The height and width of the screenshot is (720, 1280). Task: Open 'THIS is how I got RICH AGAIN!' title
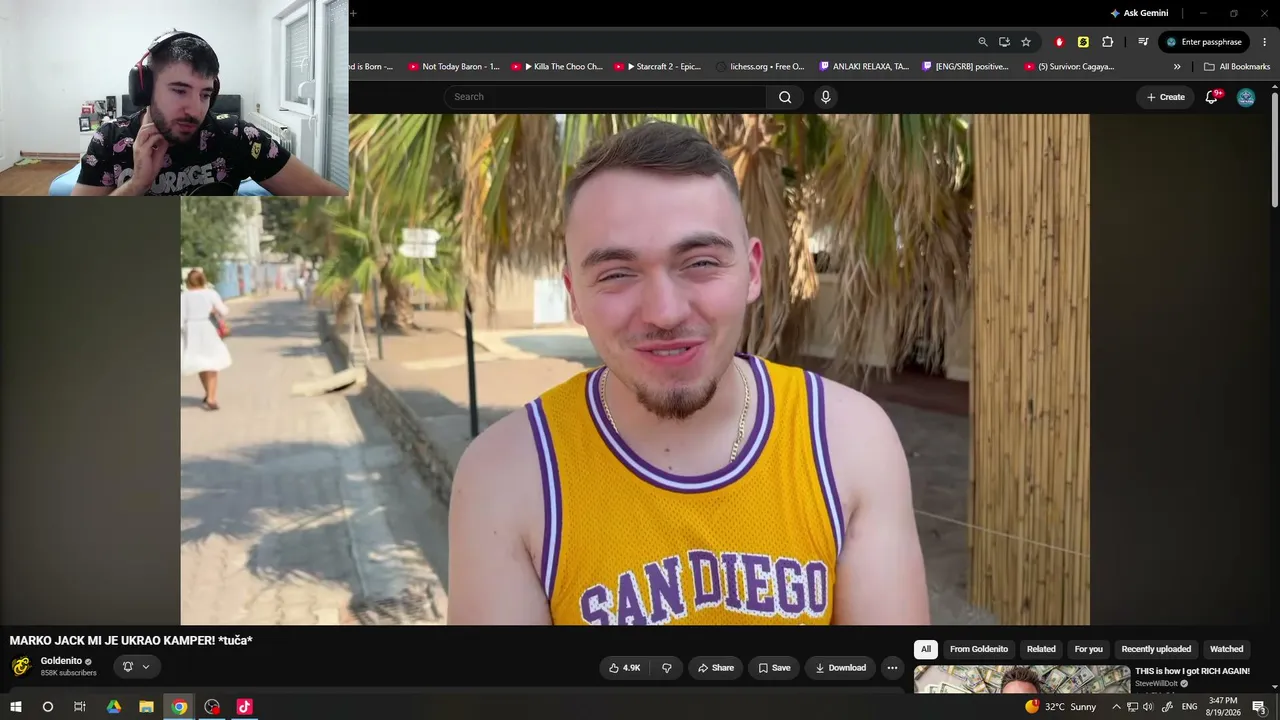click(x=1192, y=671)
